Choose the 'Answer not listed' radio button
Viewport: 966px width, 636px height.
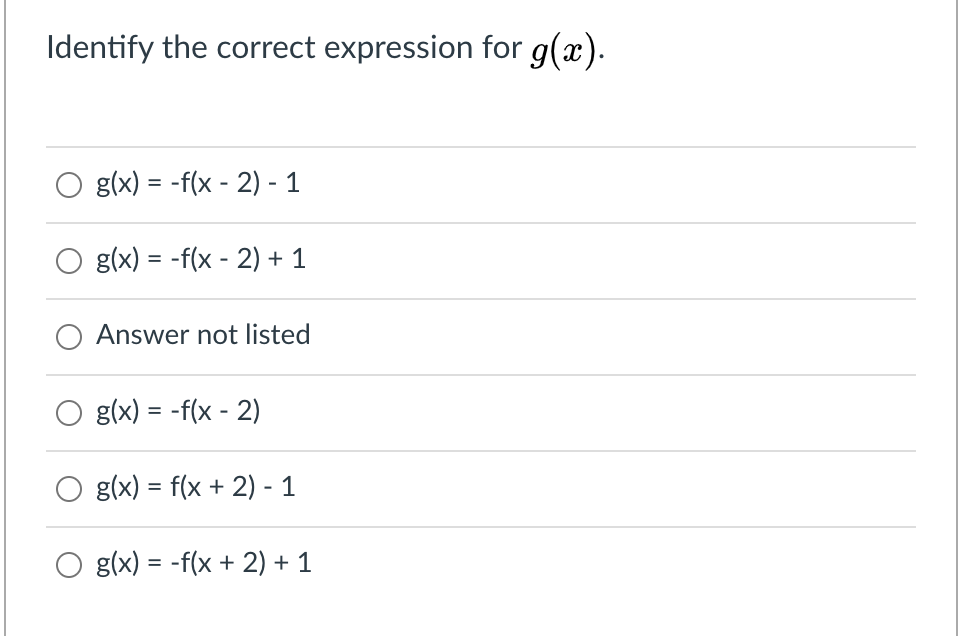coord(68,337)
